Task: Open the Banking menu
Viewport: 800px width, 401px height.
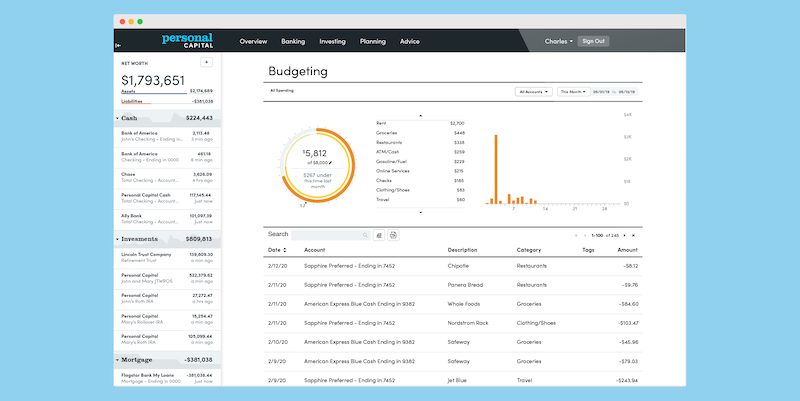Action: pyautogui.click(x=293, y=42)
